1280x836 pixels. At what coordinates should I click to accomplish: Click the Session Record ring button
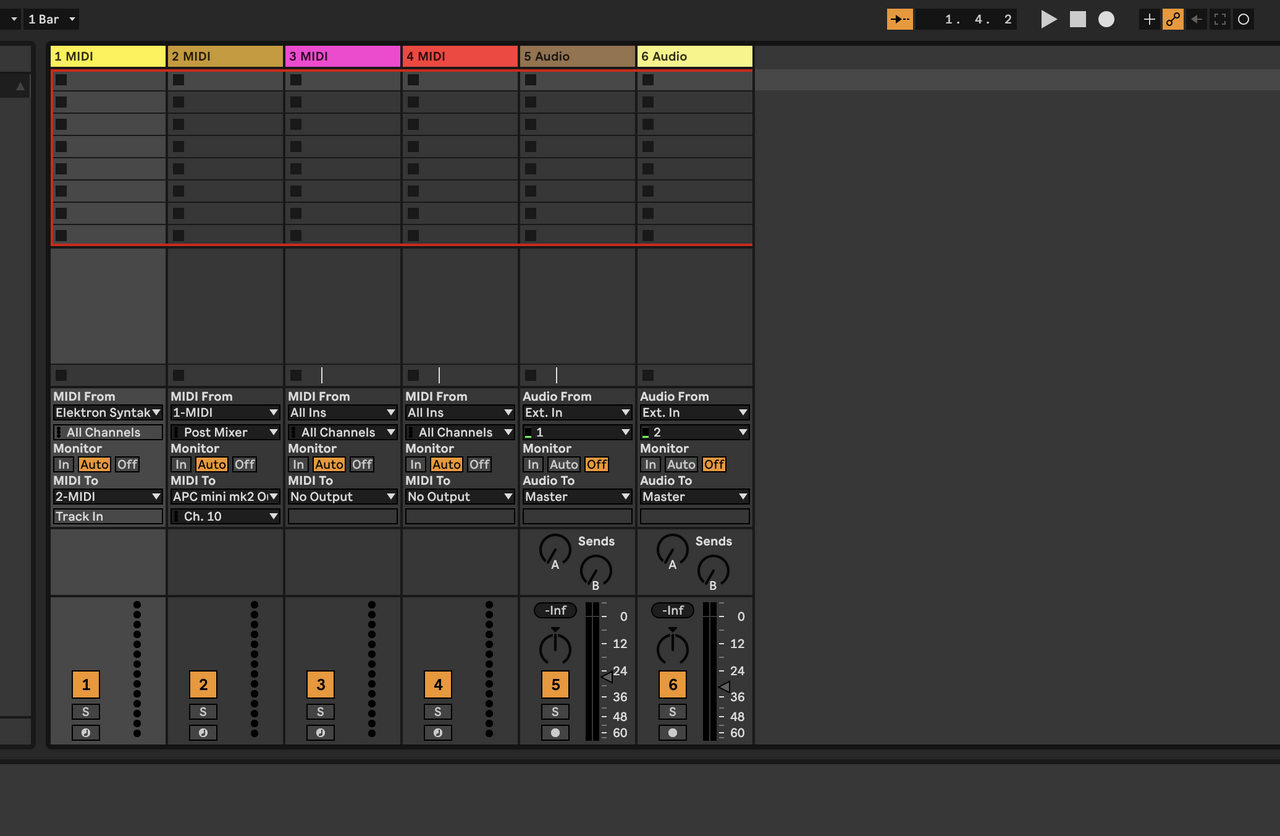(x=1243, y=19)
